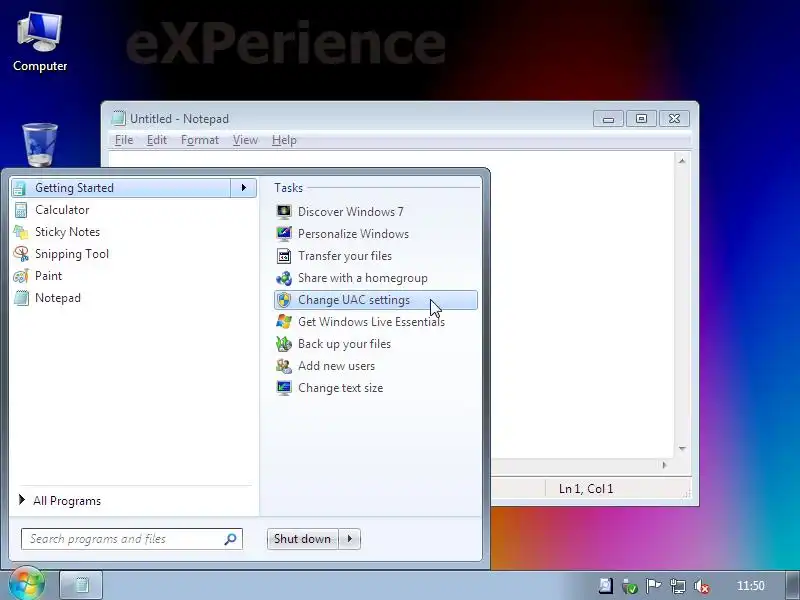
Task: Open the Action Center flag tray icon
Action: pyautogui.click(x=653, y=586)
